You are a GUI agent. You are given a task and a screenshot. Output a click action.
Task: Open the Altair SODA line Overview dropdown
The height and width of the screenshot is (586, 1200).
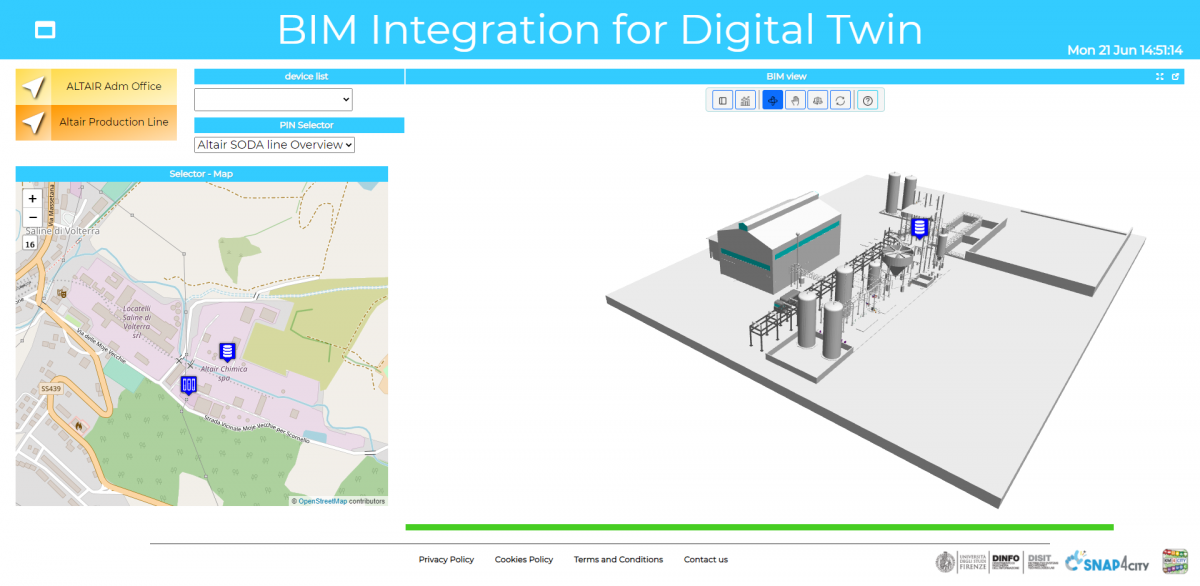275,145
